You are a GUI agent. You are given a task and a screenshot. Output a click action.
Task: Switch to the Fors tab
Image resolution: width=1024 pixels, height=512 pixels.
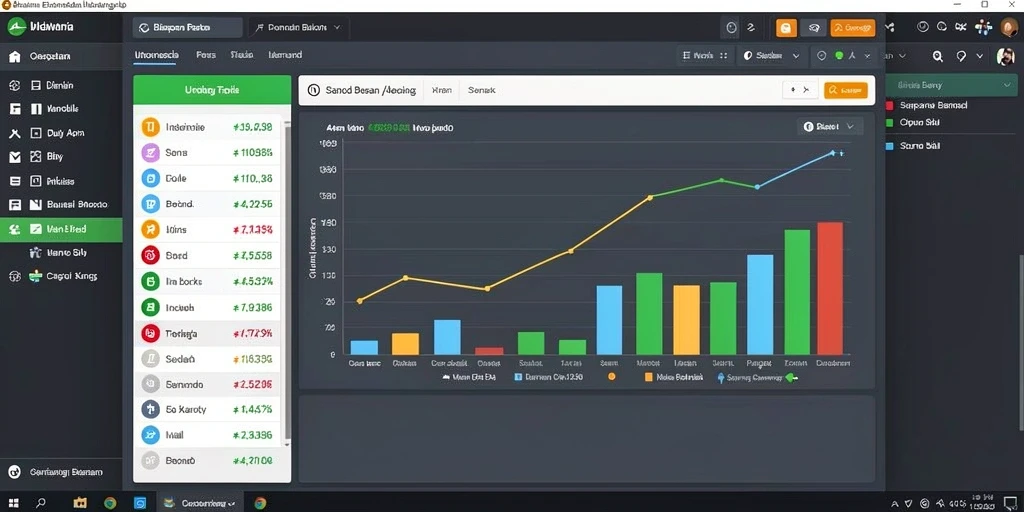pos(206,56)
